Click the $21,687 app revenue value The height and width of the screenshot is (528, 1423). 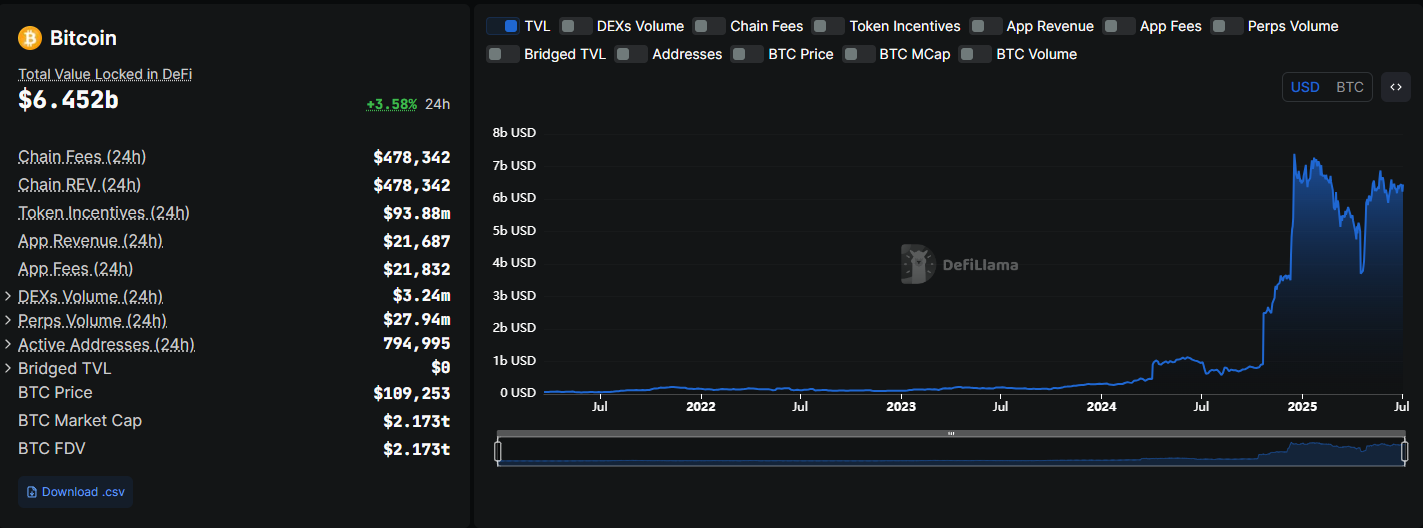pos(416,241)
